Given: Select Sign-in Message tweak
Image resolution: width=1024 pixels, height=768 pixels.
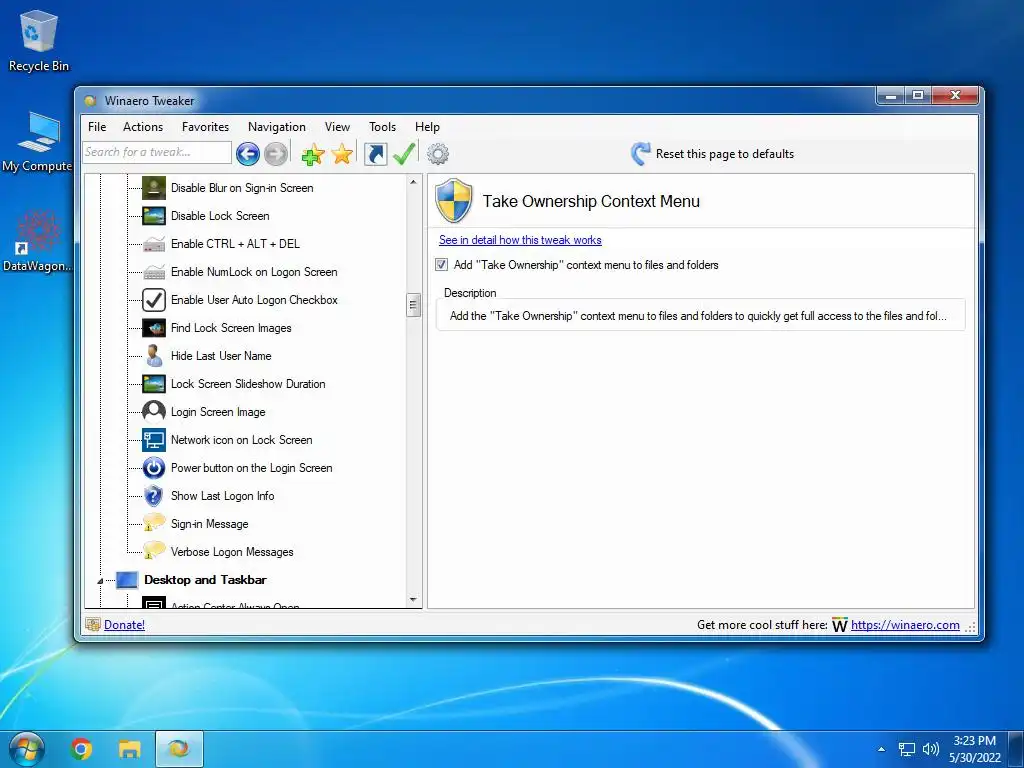Looking at the screenshot, I should [210, 524].
